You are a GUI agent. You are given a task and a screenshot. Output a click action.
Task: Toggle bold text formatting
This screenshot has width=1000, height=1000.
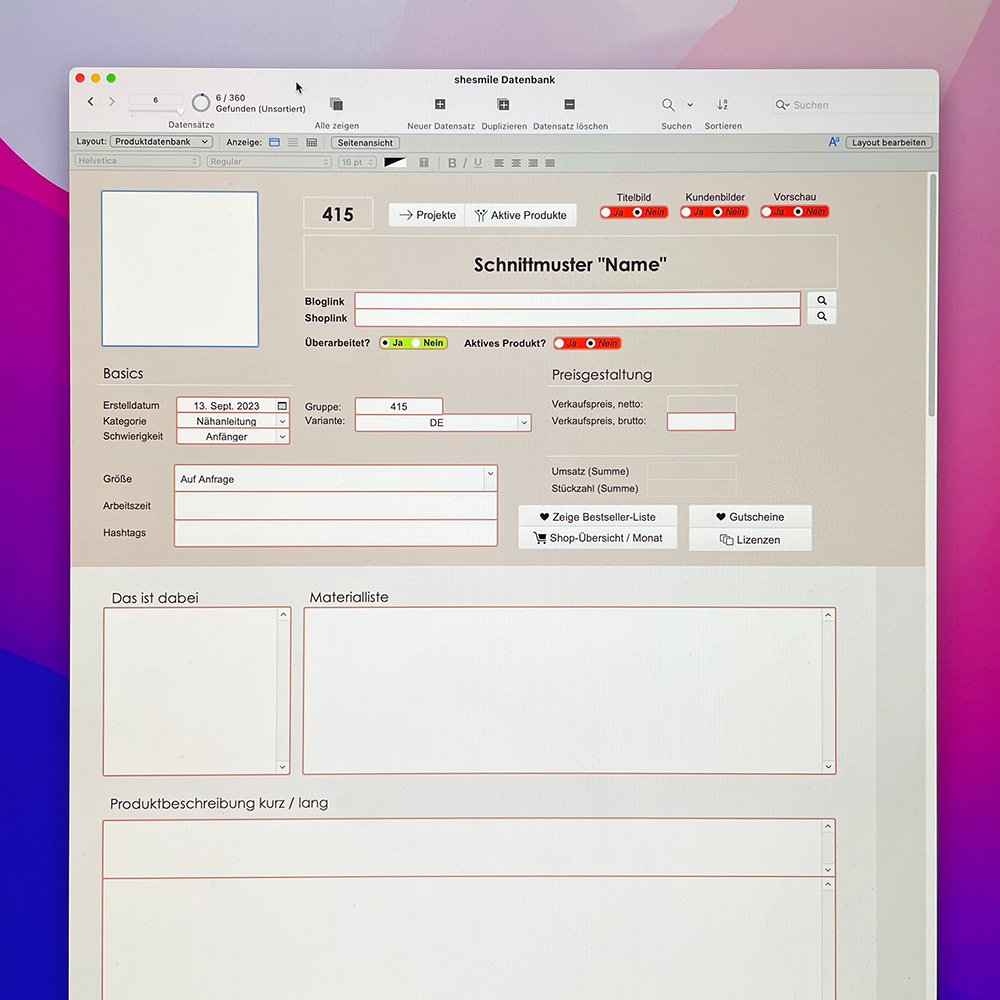point(452,163)
